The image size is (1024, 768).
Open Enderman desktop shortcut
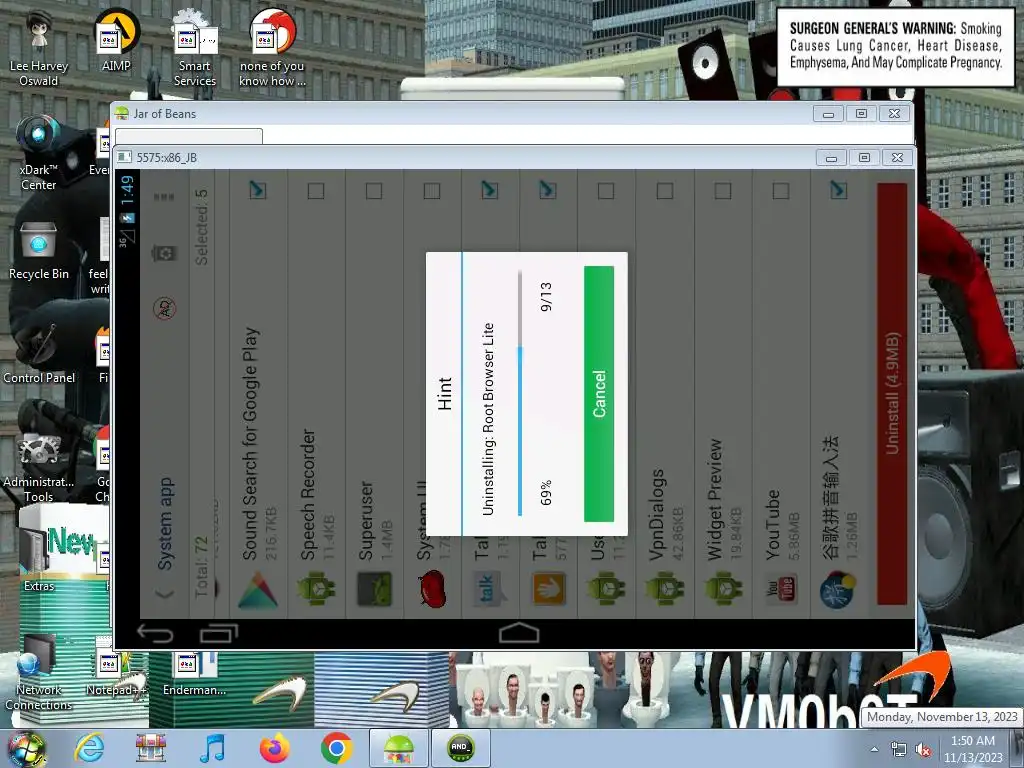[195, 673]
